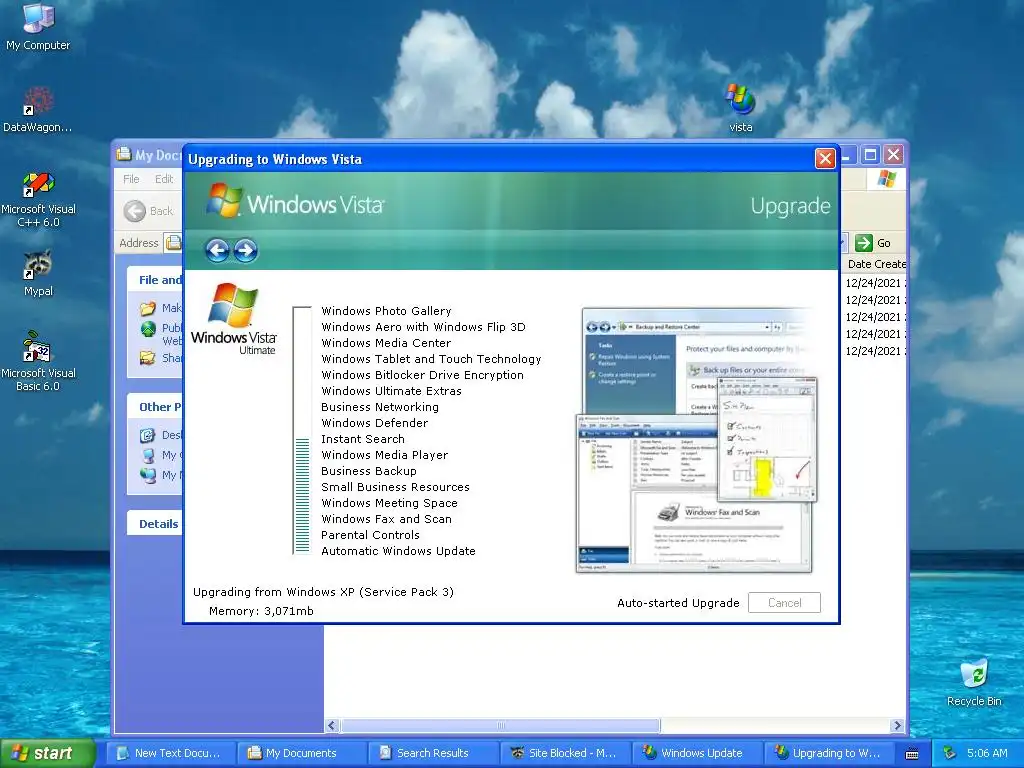Image resolution: width=1024 pixels, height=768 pixels.
Task: Click Business Backup text
Action: click(369, 471)
